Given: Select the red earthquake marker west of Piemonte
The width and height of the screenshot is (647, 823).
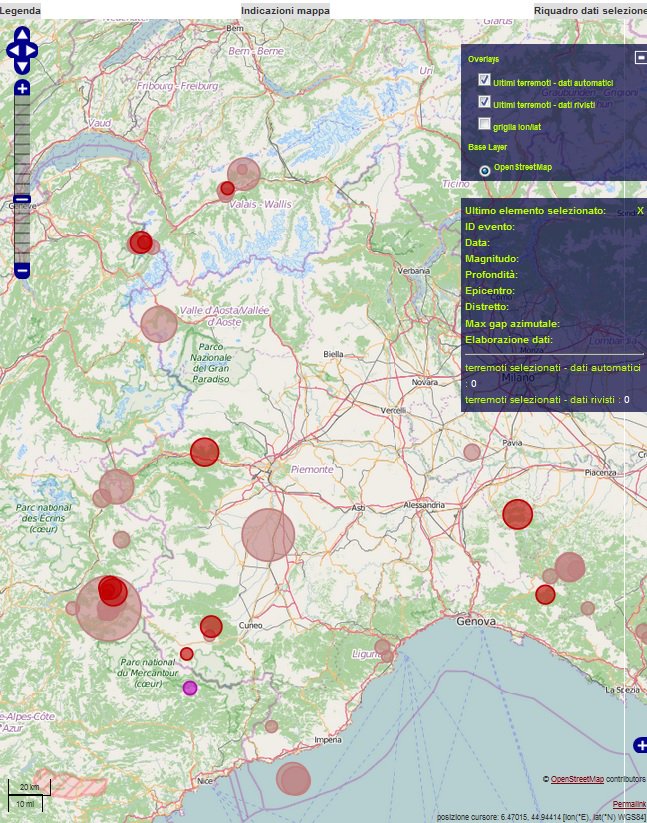Looking at the screenshot, I should (205, 451).
